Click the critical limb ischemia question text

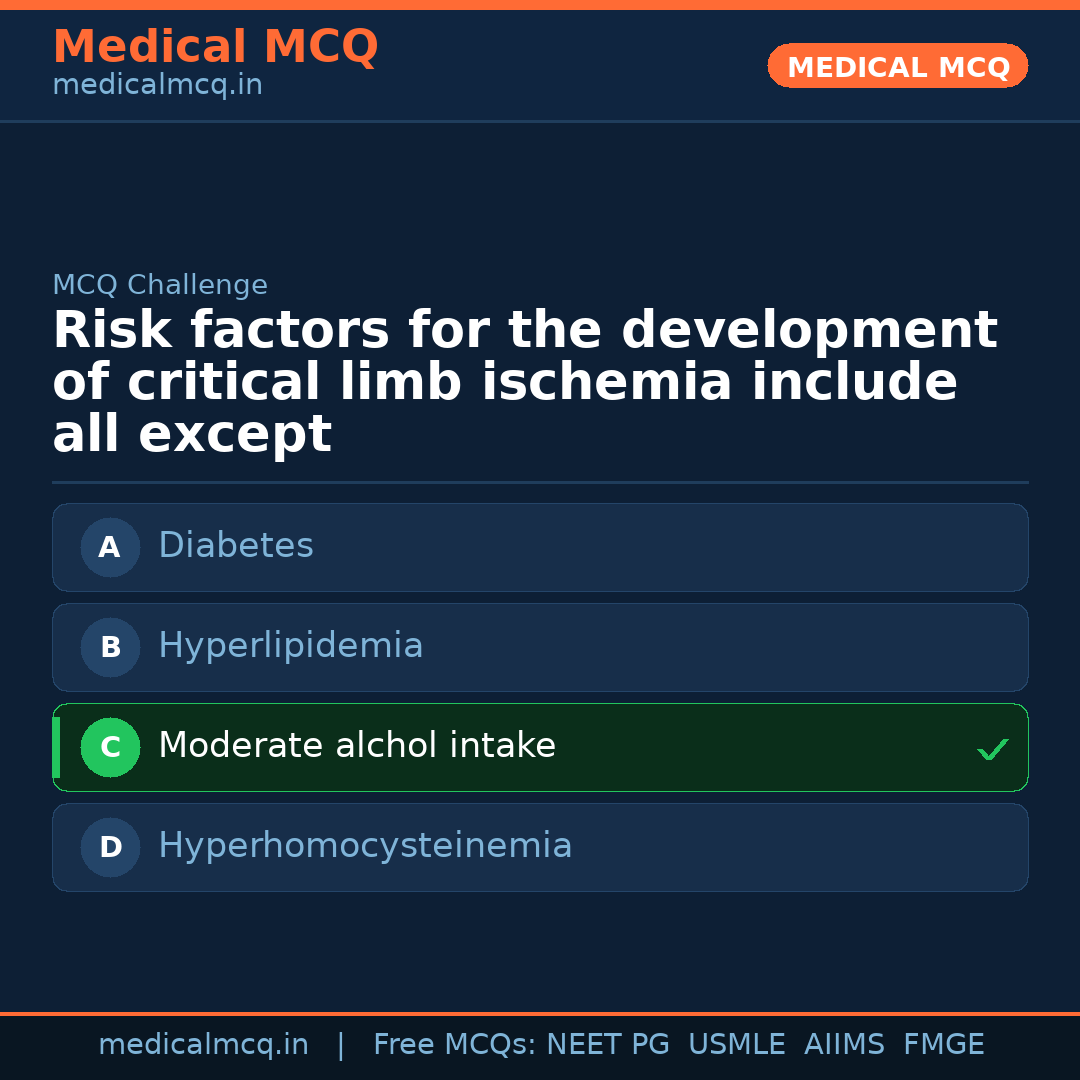(505, 382)
